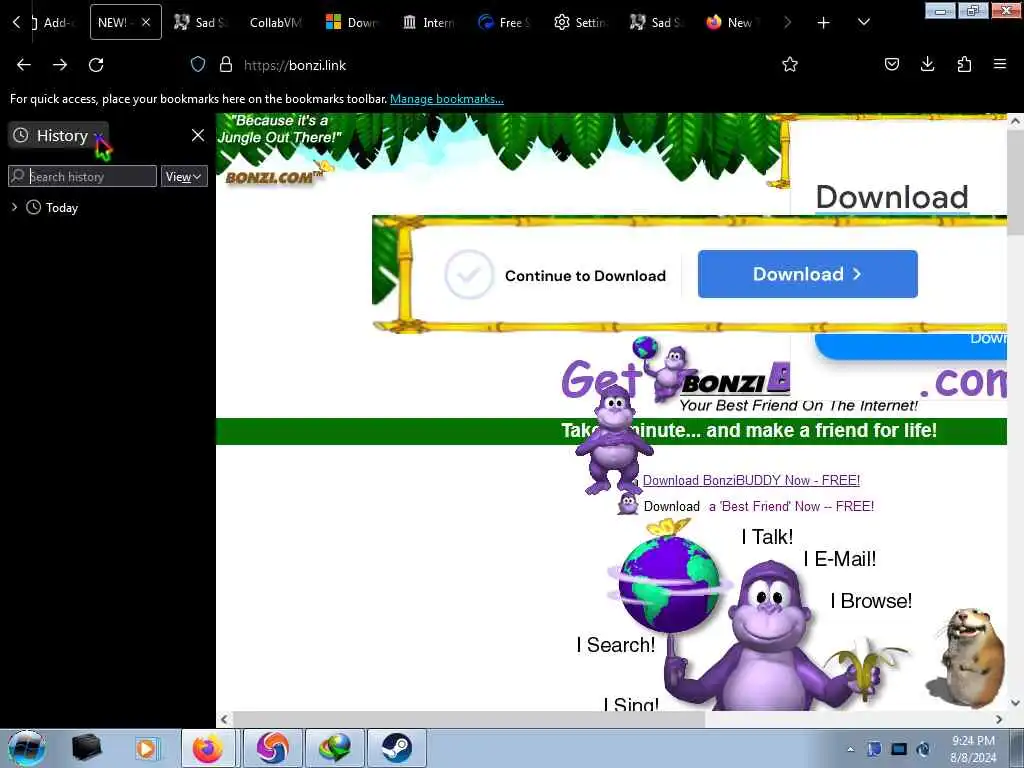
Task: Open the History sidebar switcher dropdown
Action: [x=59, y=135]
